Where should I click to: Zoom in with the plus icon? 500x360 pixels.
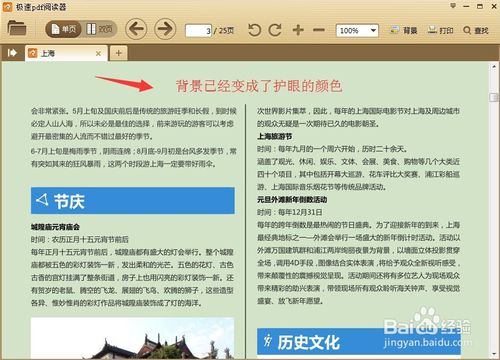click(x=298, y=30)
